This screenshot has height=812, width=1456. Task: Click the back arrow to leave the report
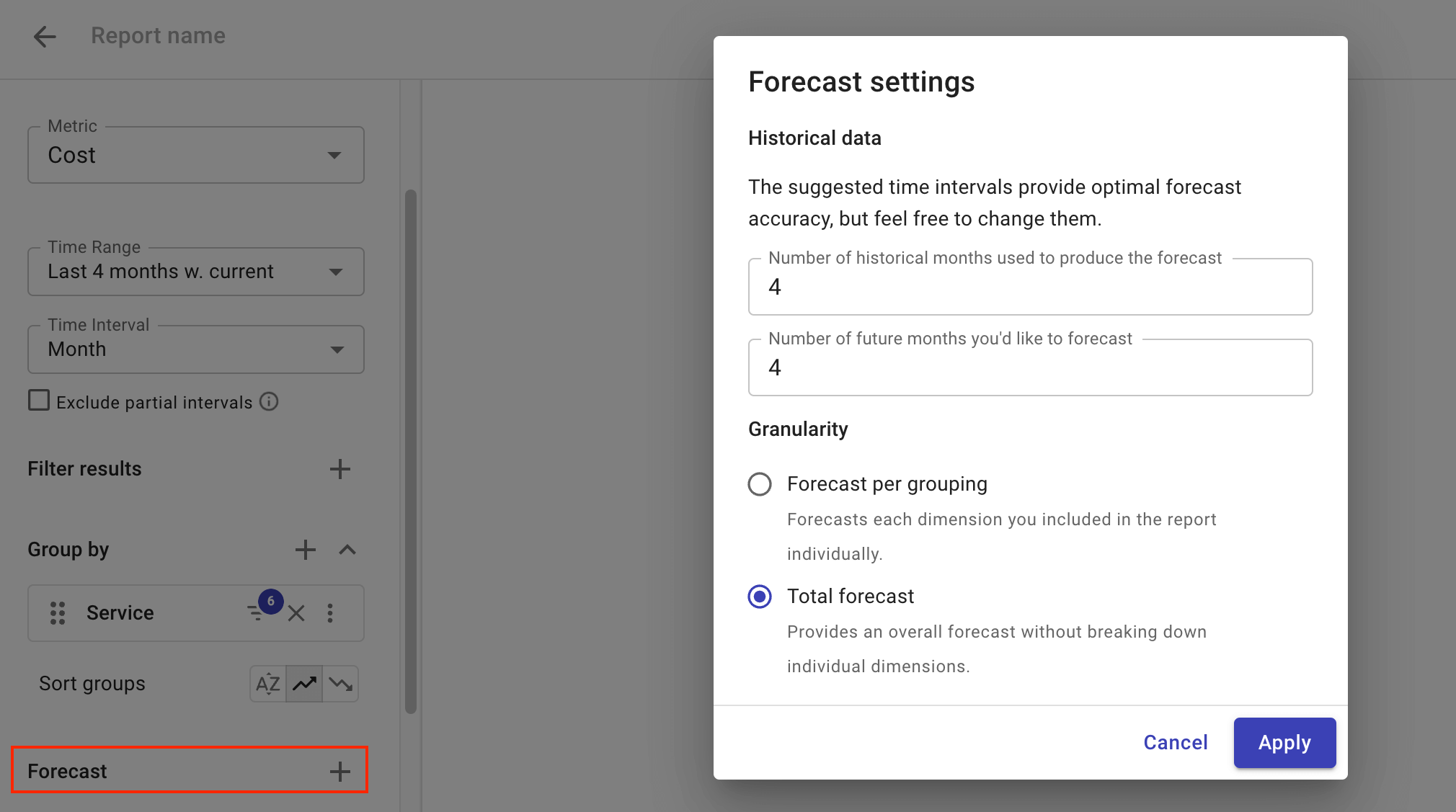pos(45,36)
